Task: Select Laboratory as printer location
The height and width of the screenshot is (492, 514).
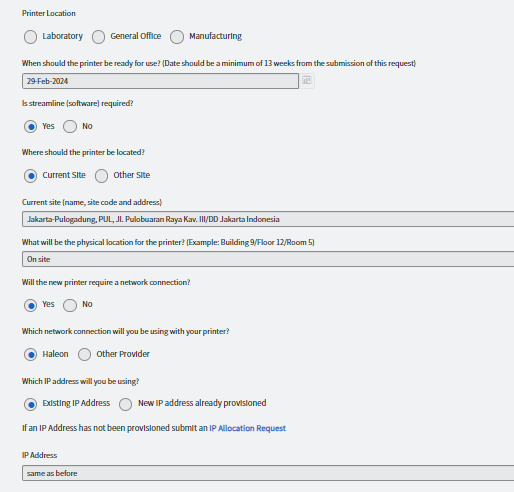Action: [x=30, y=37]
